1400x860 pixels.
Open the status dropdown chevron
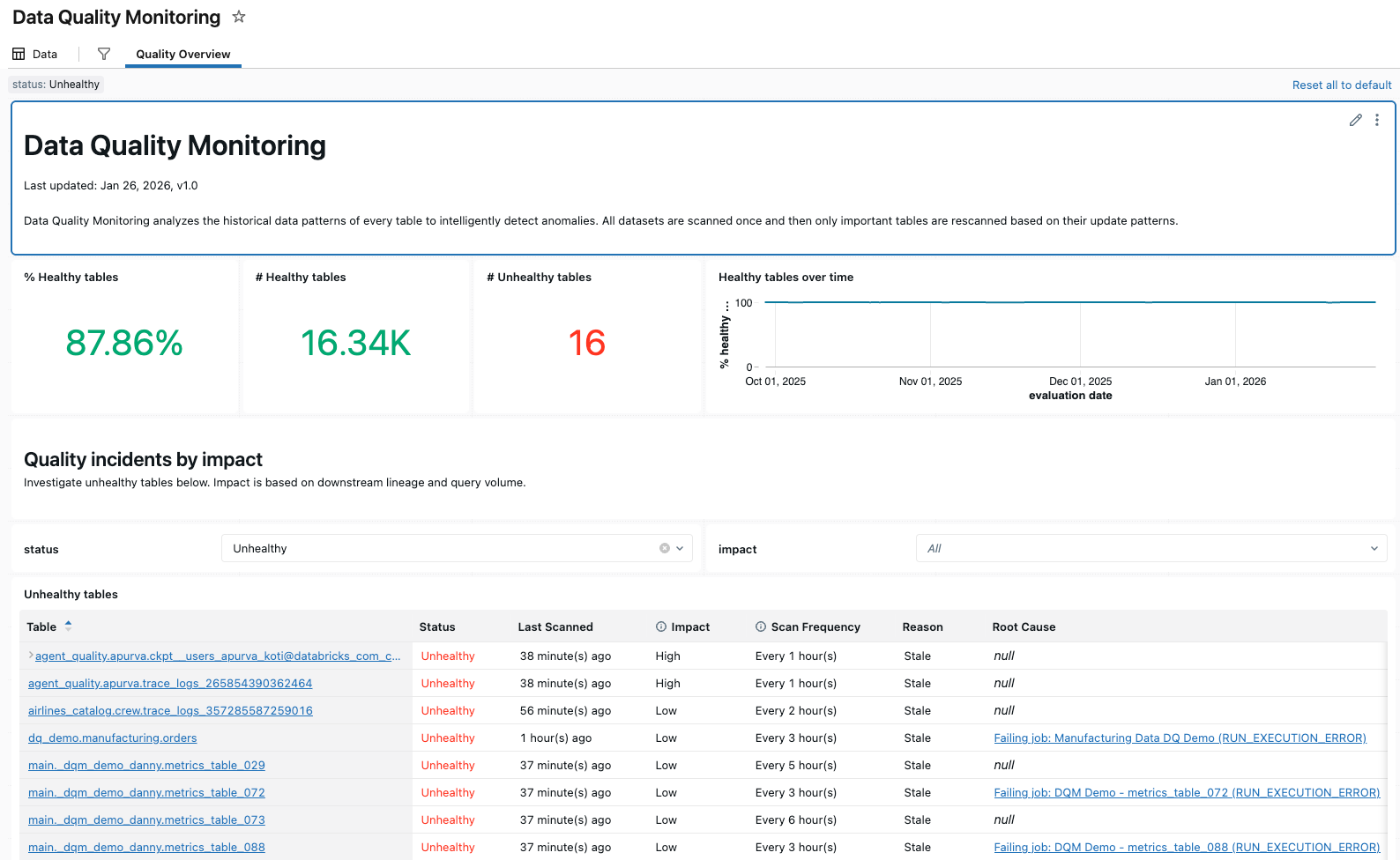pyautogui.click(x=680, y=548)
